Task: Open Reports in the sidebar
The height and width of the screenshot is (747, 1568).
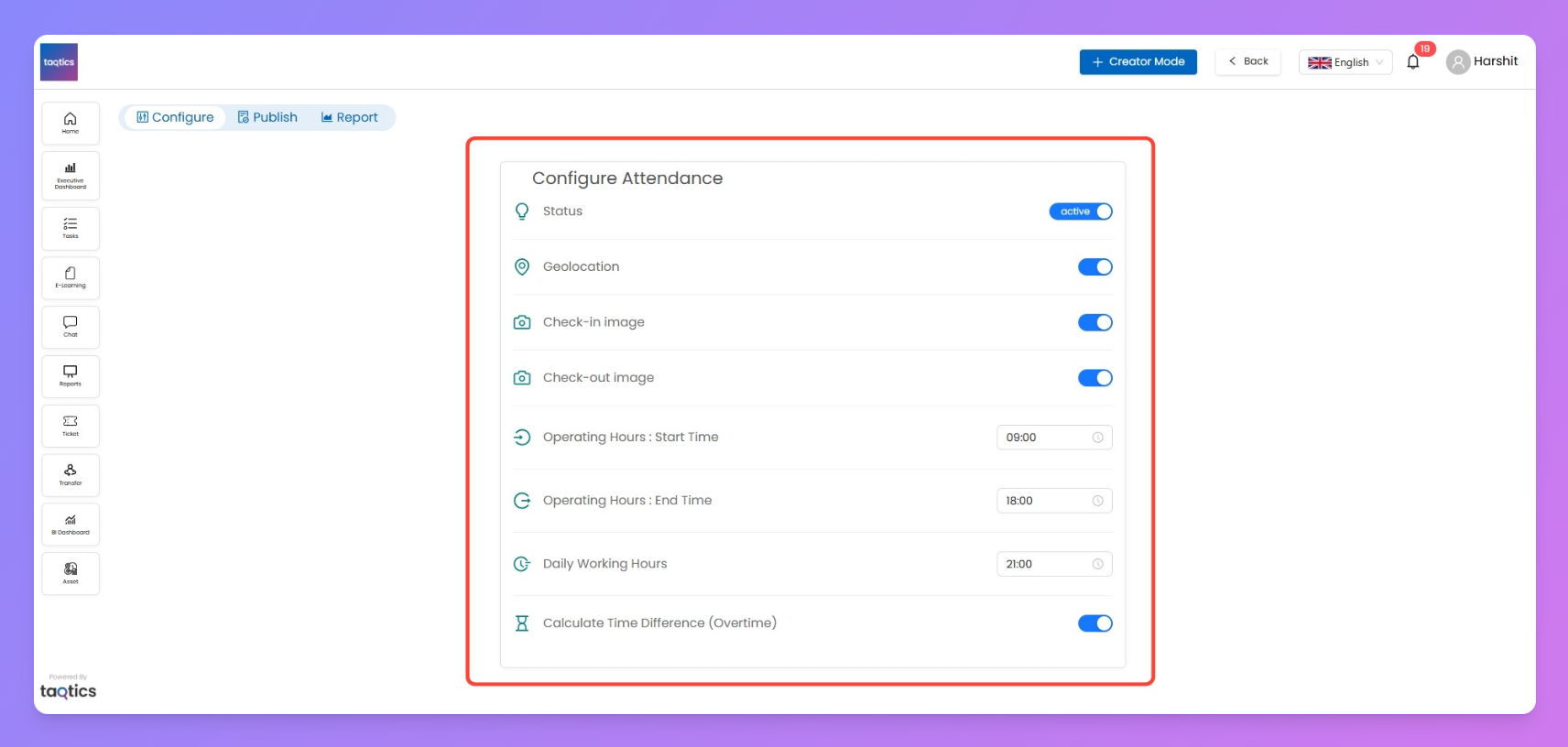Action: (x=71, y=377)
